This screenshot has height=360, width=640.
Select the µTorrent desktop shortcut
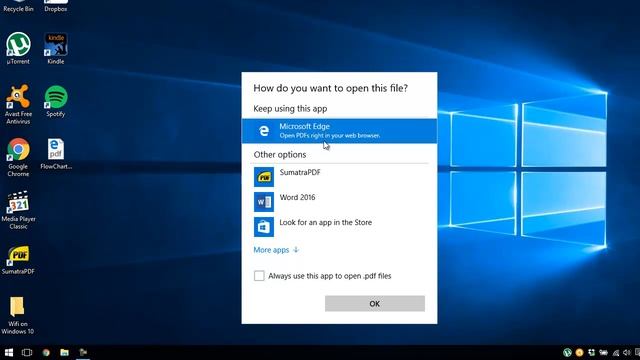pyautogui.click(x=18, y=48)
